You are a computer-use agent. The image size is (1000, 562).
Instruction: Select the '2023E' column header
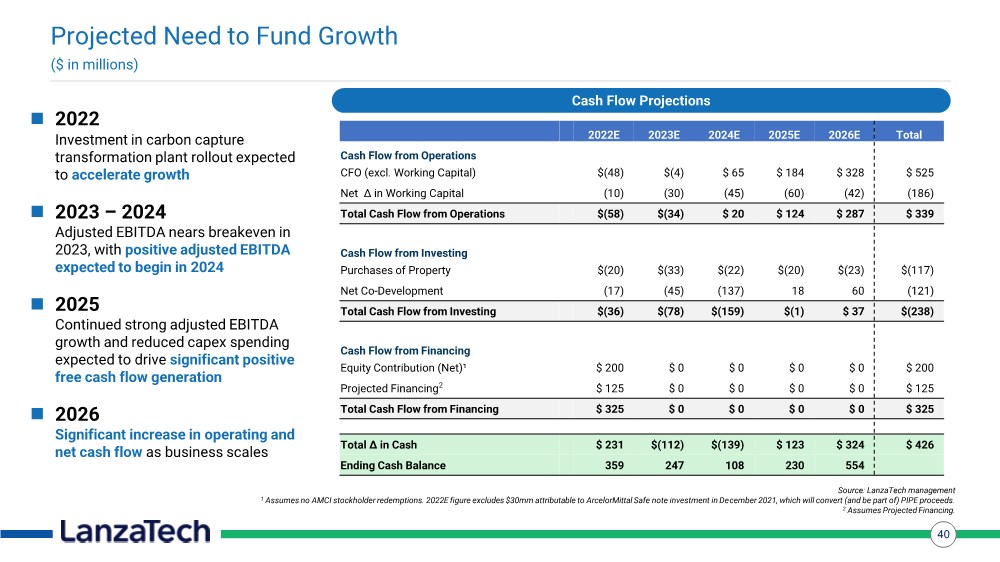pyautogui.click(x=664, y=135)
